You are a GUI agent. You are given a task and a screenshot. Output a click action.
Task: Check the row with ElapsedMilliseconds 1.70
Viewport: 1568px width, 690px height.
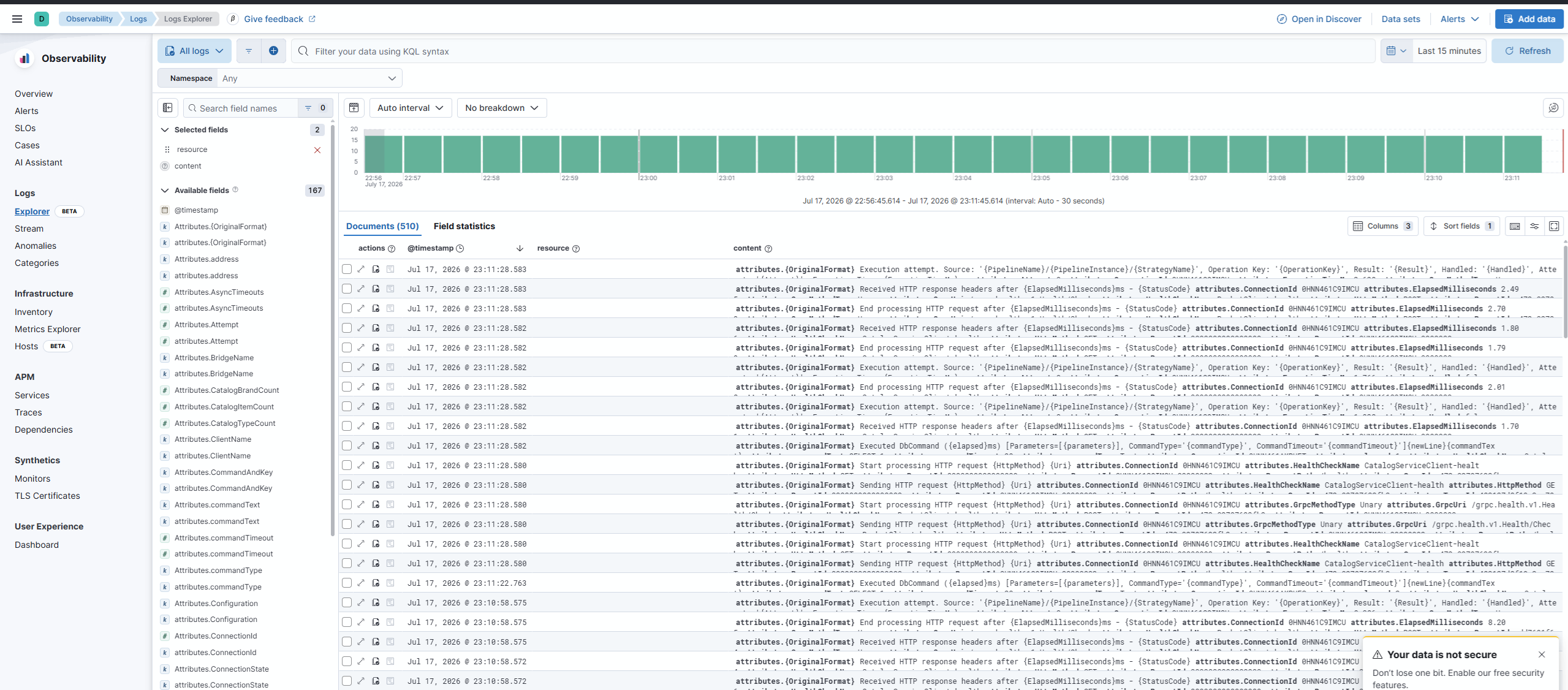click(x=347, y=426)
